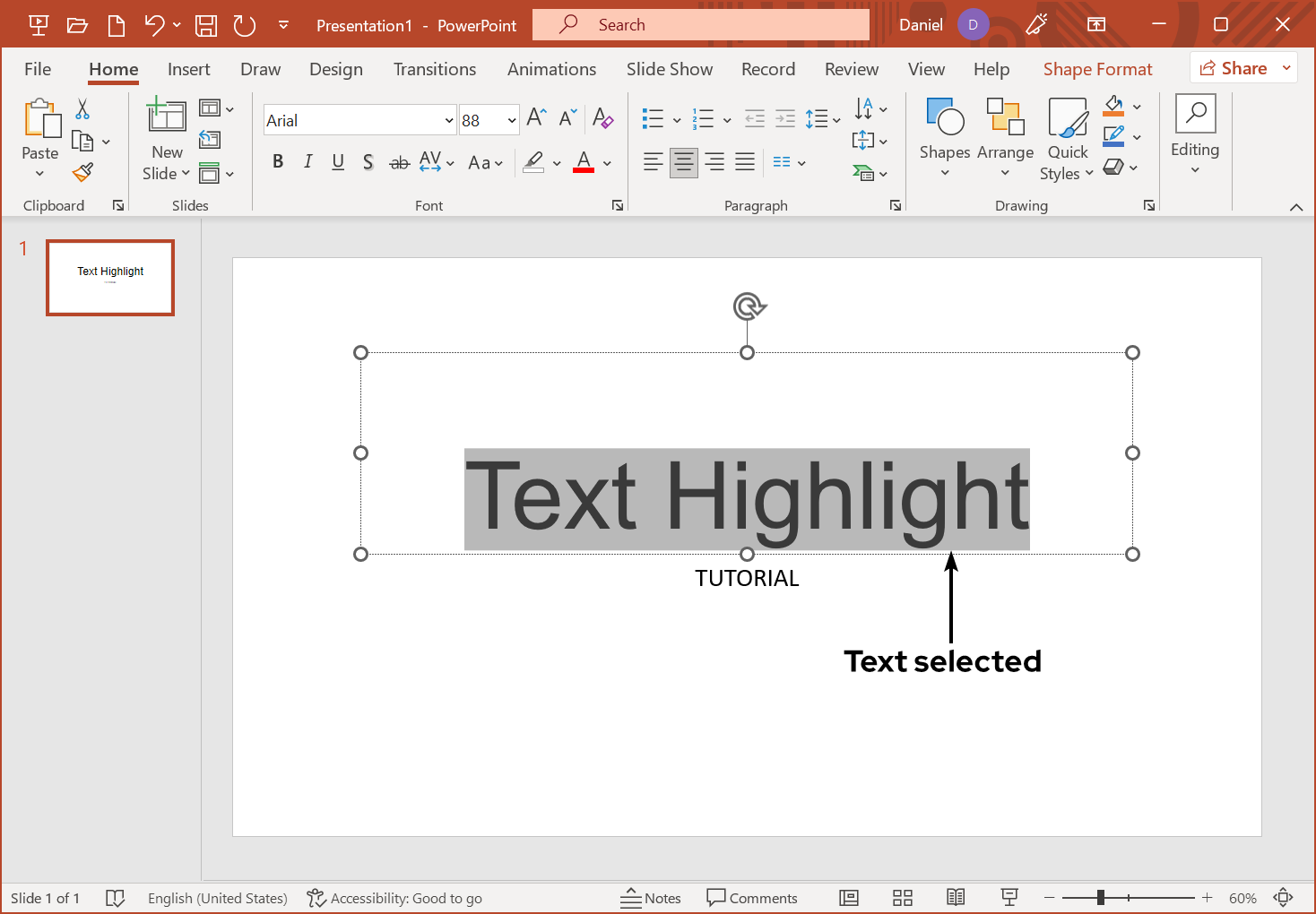Viewport: 1316px width, 914px height.
Task: Apply Text Highlight Color to selection
Action: [534, 162]
